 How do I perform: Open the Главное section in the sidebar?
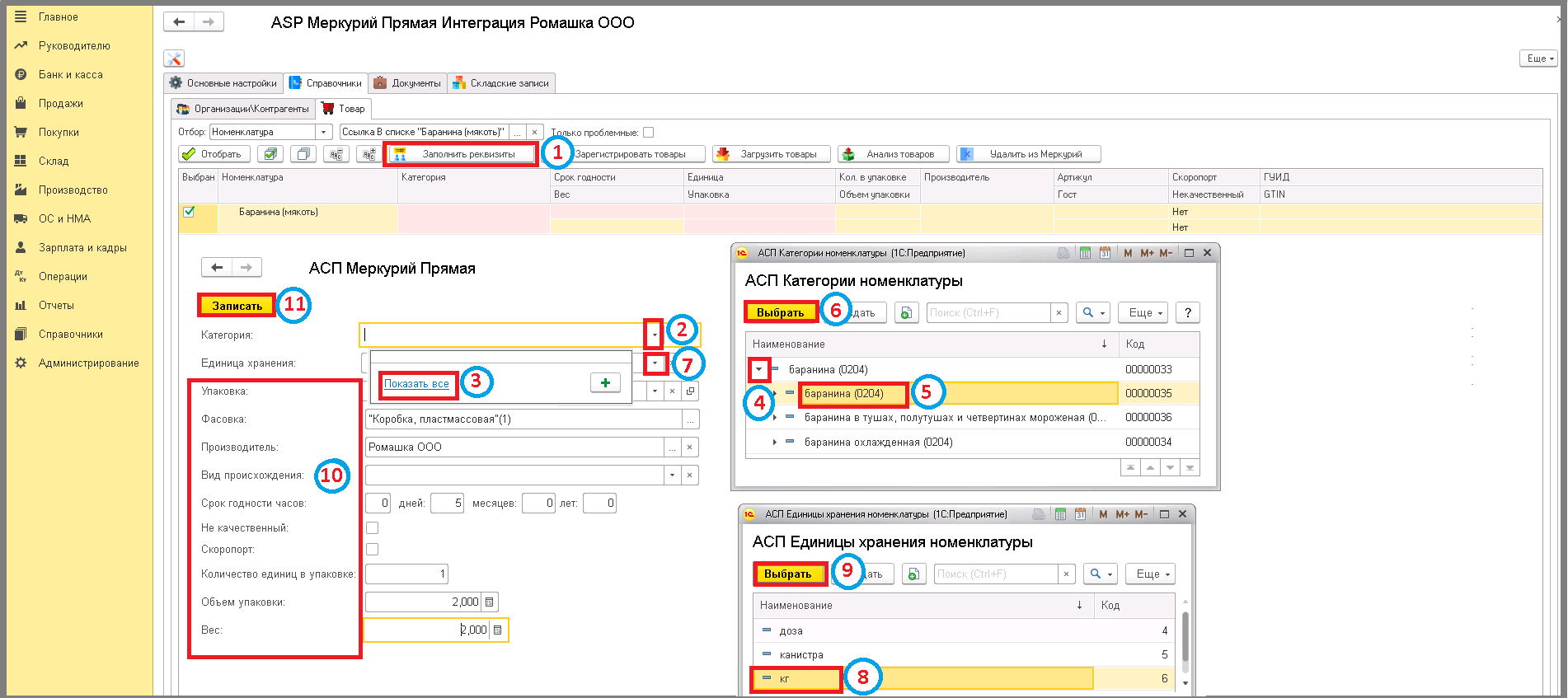(58, 16)
